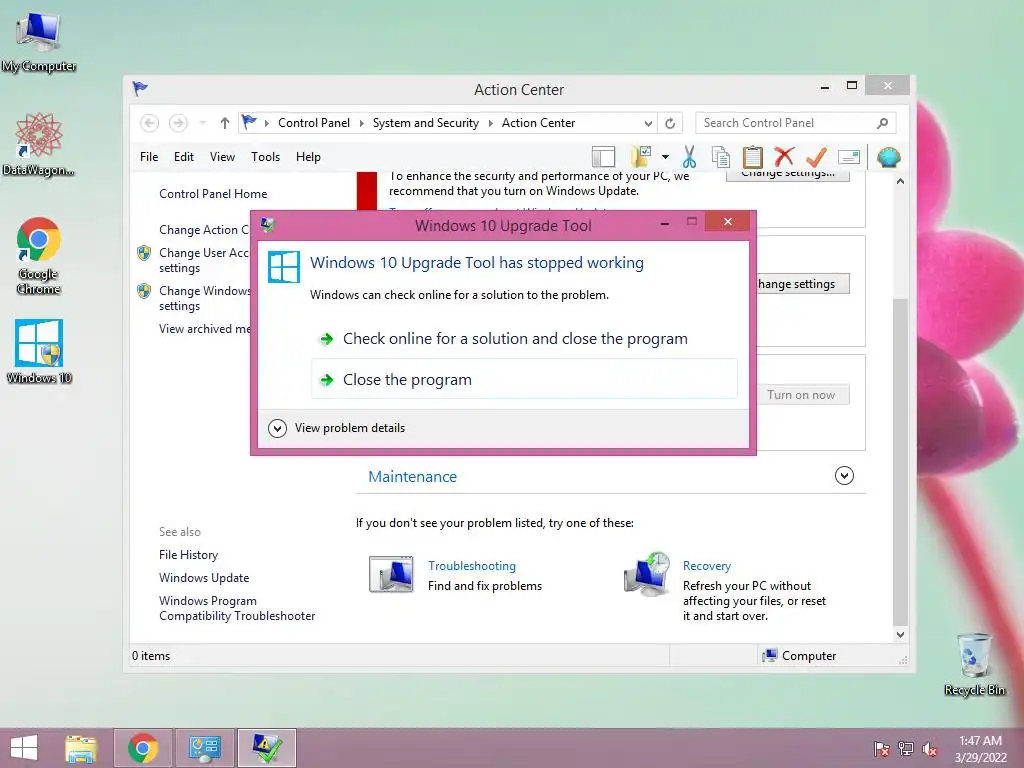Open the File menu
Screen dimensions: 1024x768
[x=149, y=157]
